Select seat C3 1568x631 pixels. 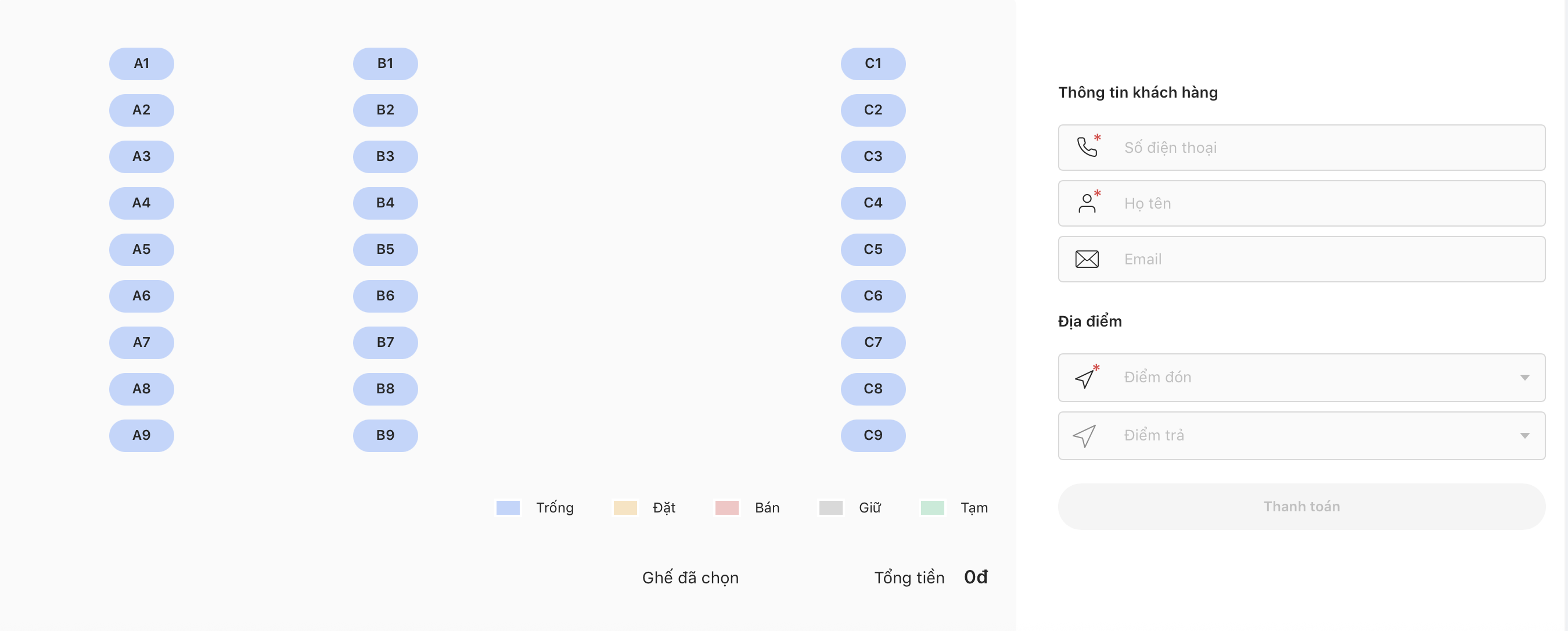873,156
